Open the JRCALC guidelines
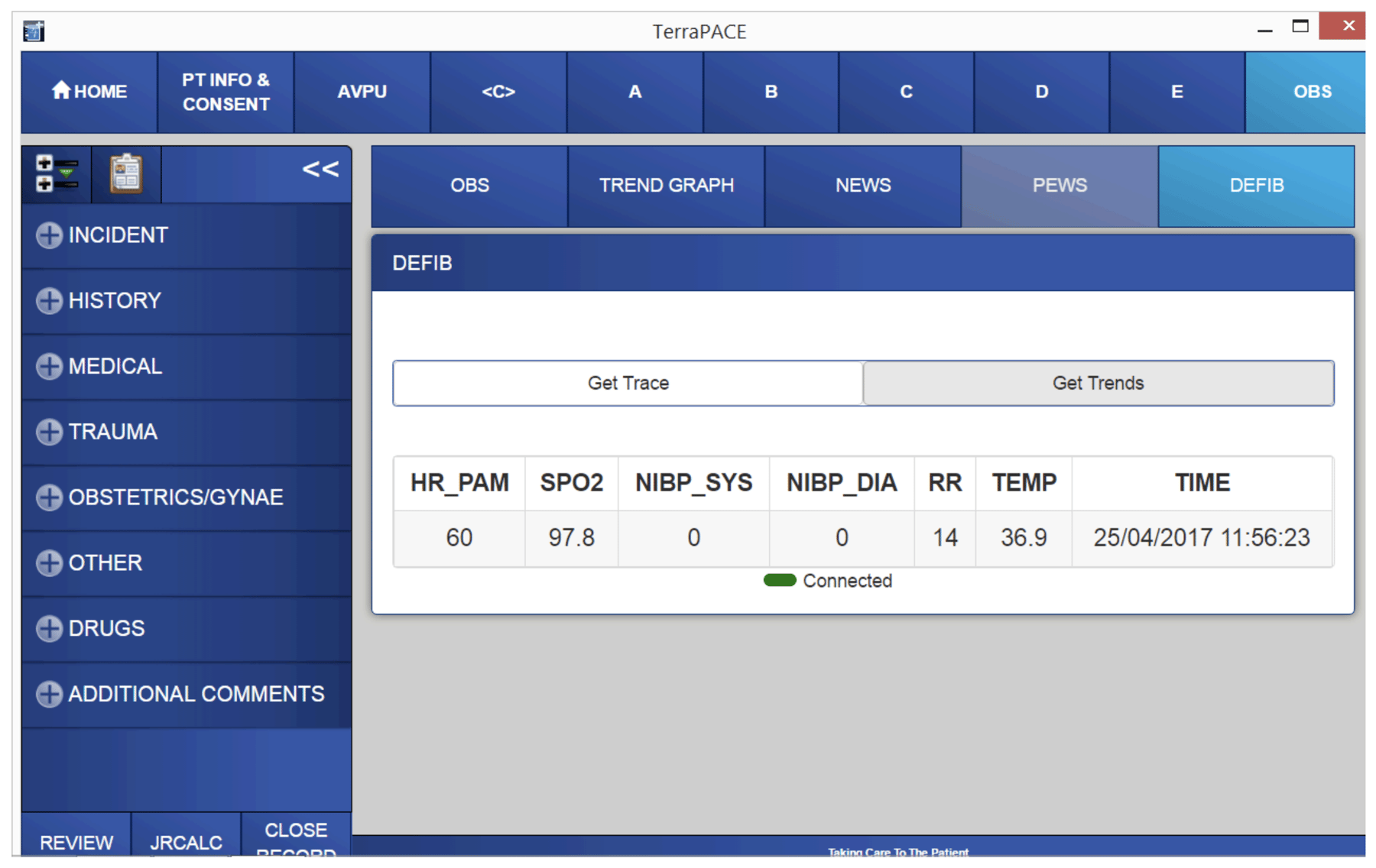Viewport: 1376px width, 868px height. pos(185,842)
